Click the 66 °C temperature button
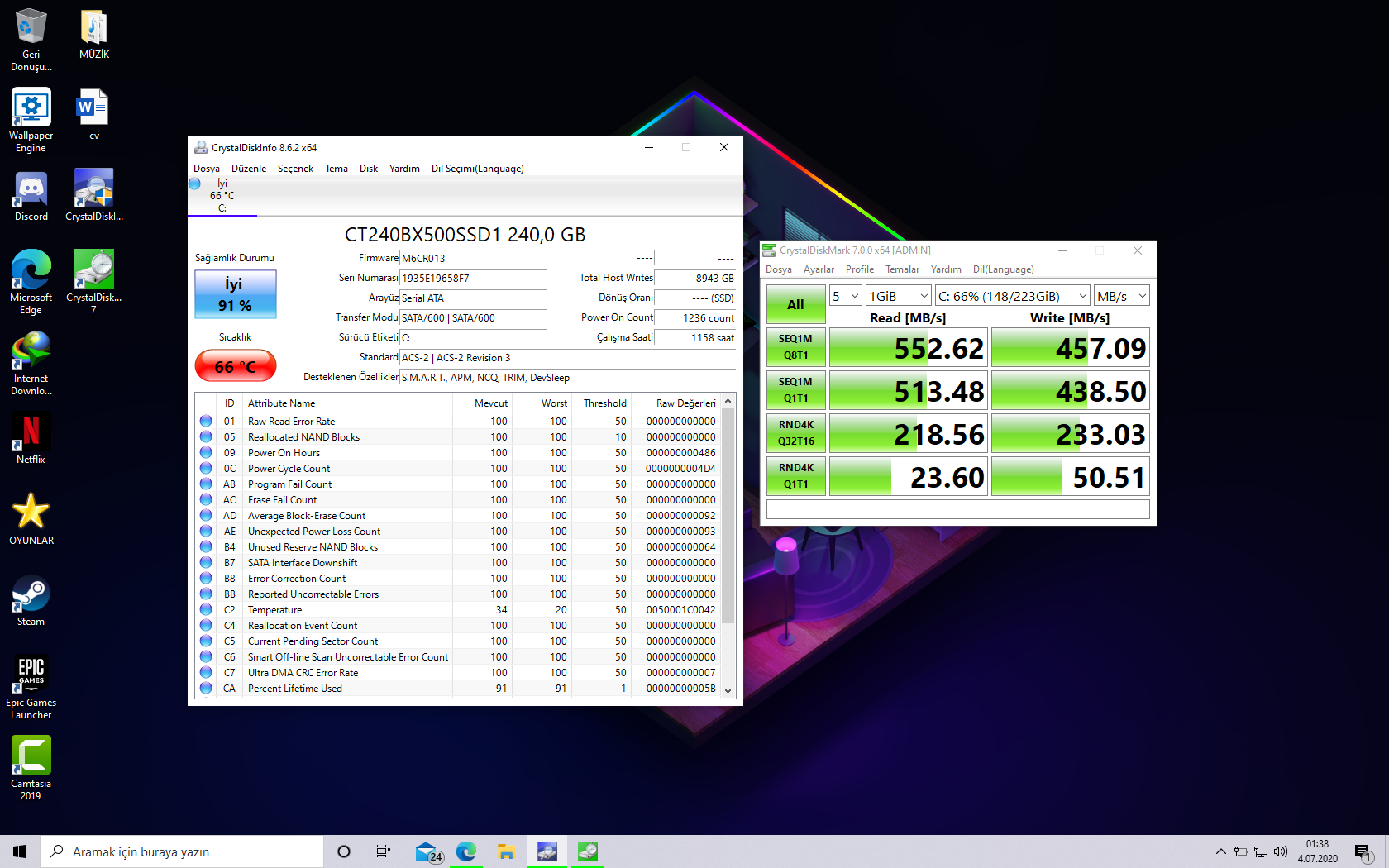Image resolution: width=1389 pixels, height=868 pixels. point(235,366)
